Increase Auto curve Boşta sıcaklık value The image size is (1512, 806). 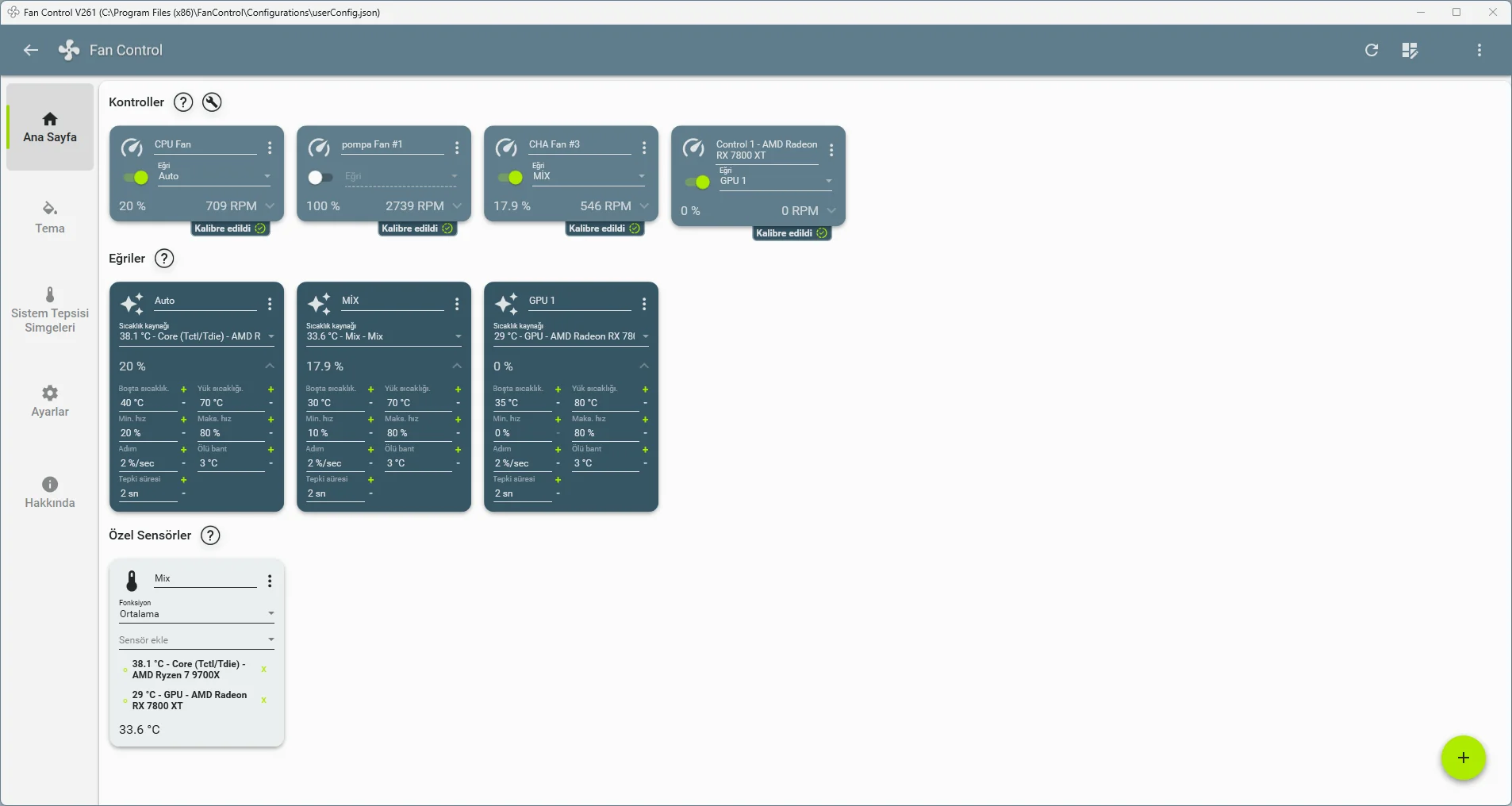click(184, 390)
